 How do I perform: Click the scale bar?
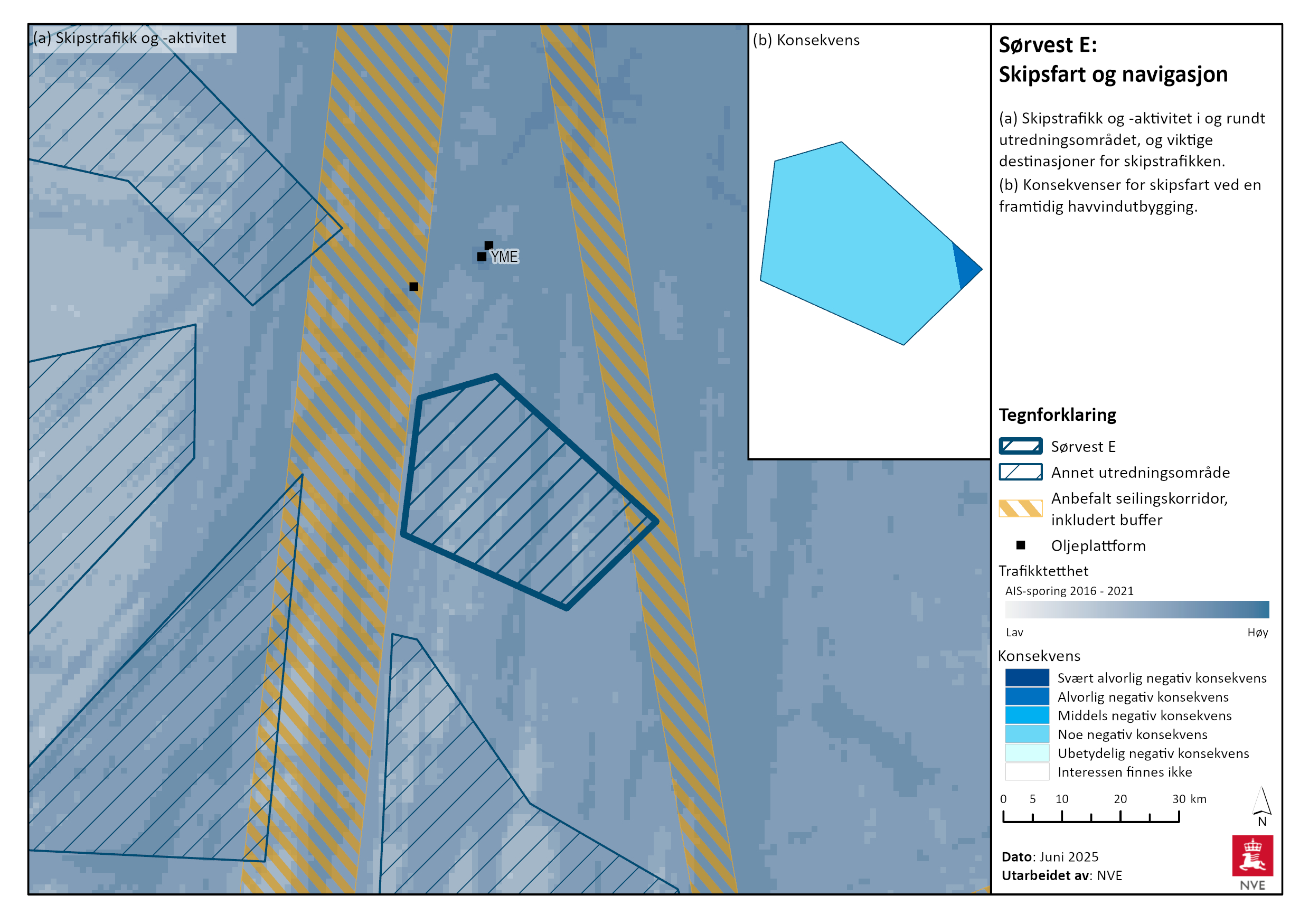(1090, 816)
